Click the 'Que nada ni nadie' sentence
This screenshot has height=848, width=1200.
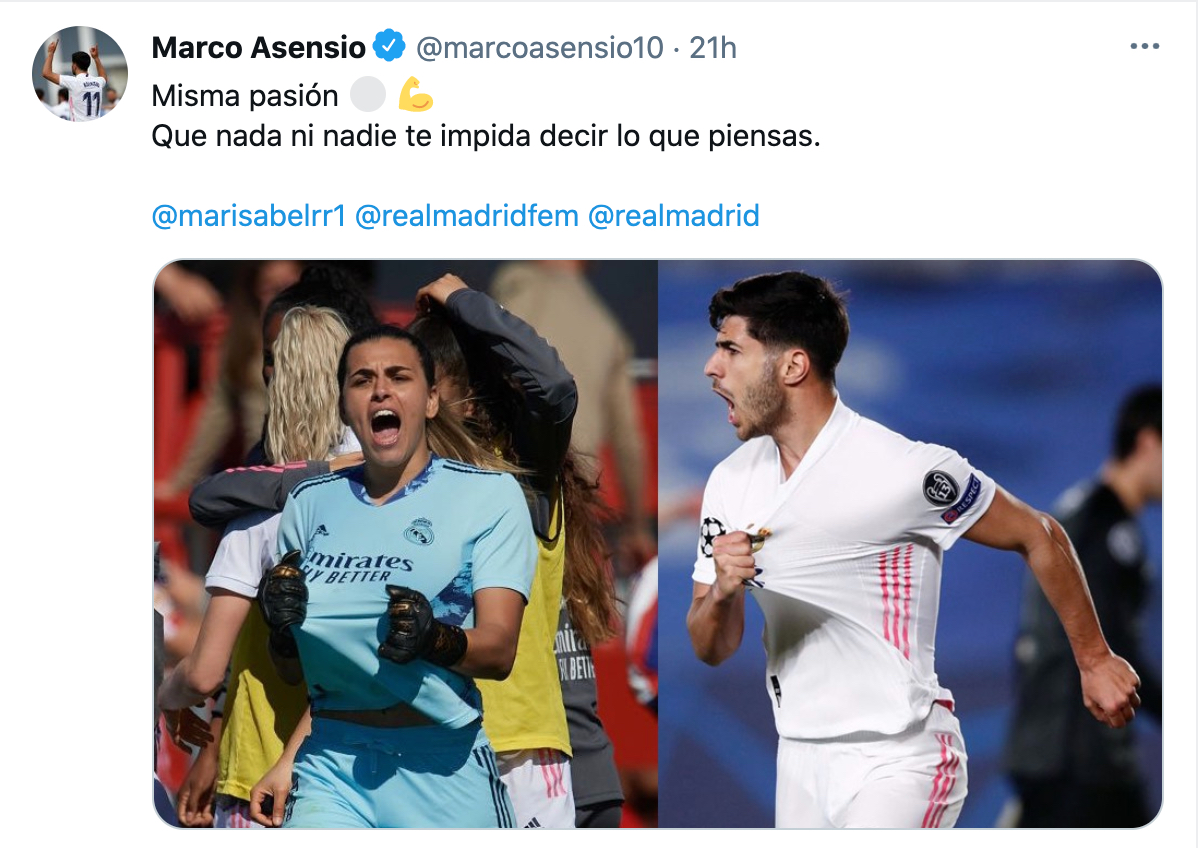486,137
